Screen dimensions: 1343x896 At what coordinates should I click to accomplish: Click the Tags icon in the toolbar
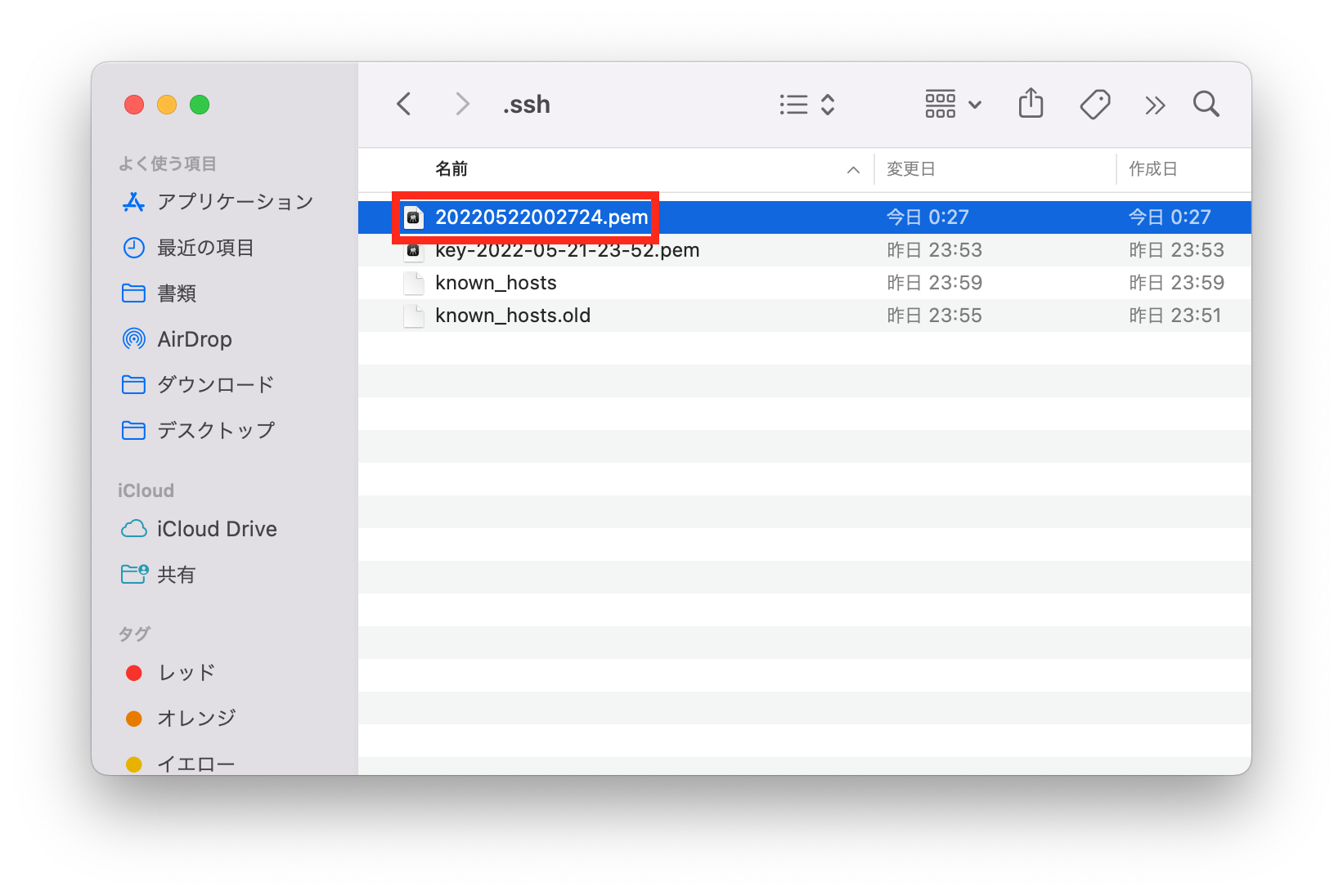(1095, 104)
